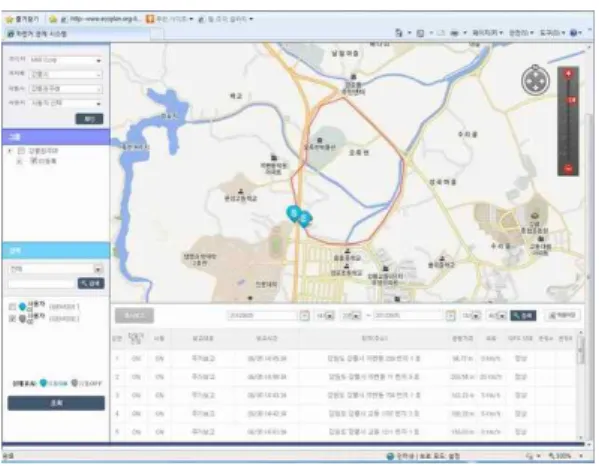Select table row number 3
Viewport: 599px width, 466px height.
(x=344, y=395)
